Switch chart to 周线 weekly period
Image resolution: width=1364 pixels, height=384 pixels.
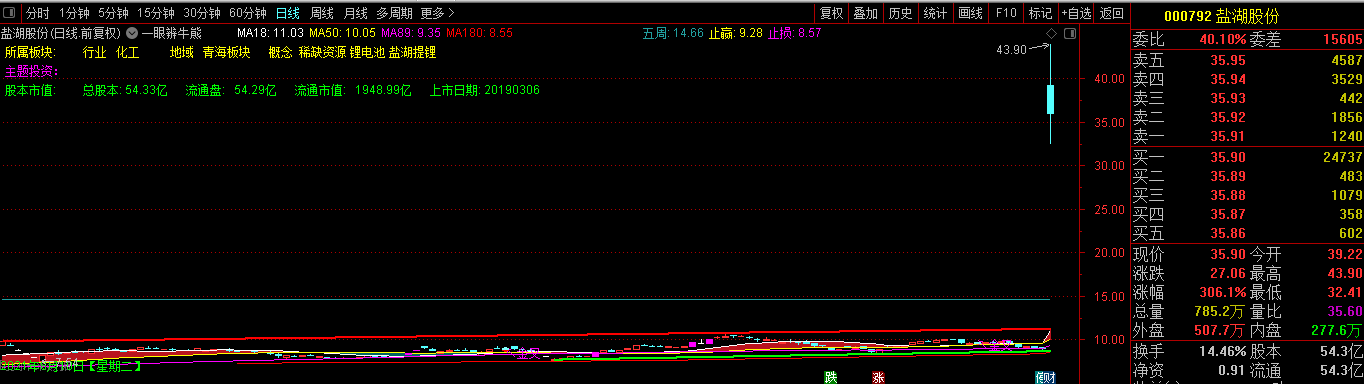tap(322, 13)
